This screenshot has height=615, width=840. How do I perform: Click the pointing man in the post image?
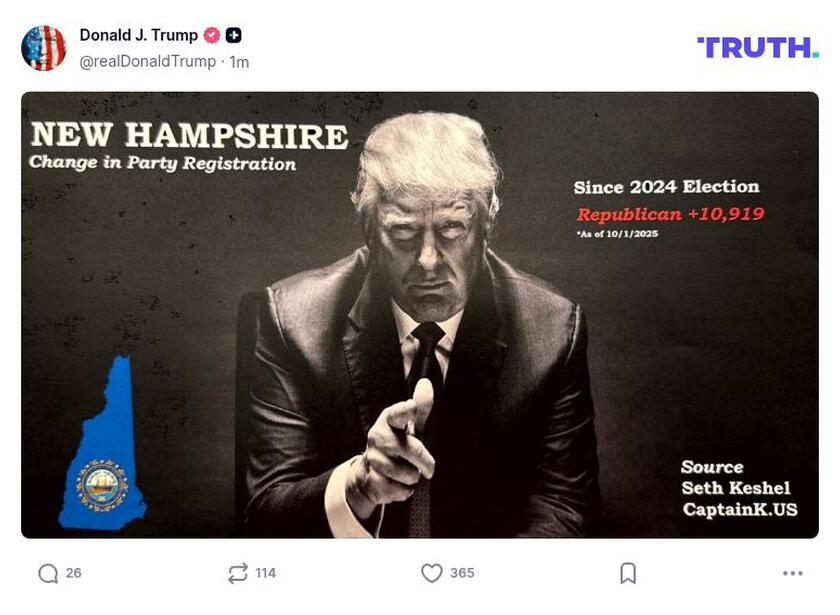[x=420, y=330]
